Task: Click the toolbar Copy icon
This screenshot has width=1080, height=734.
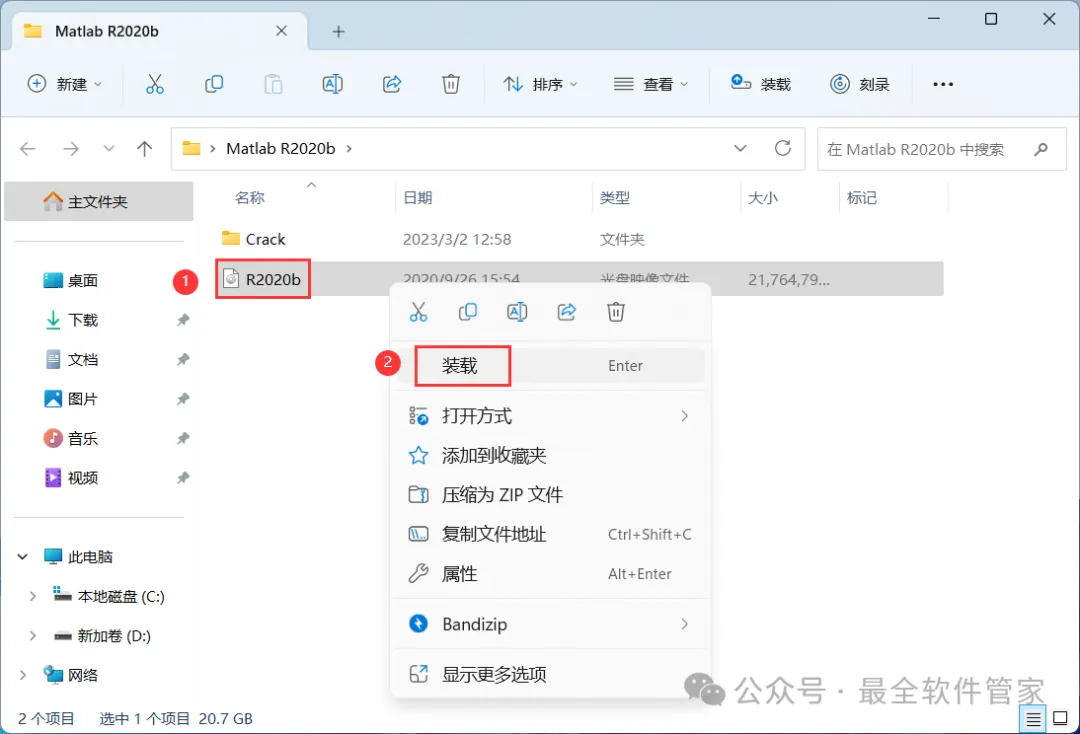Action: click(x=214, y=84)
